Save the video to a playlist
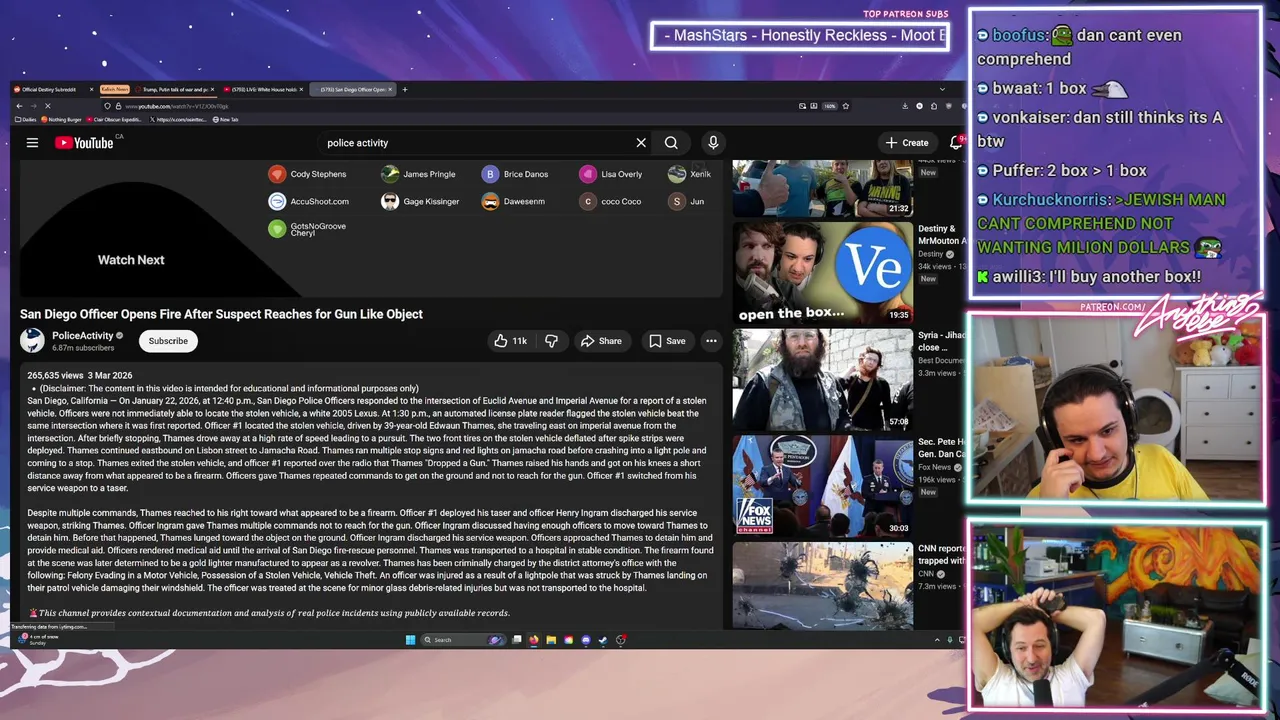Viewport: 1280px width, 720px height. coord(667,341)
